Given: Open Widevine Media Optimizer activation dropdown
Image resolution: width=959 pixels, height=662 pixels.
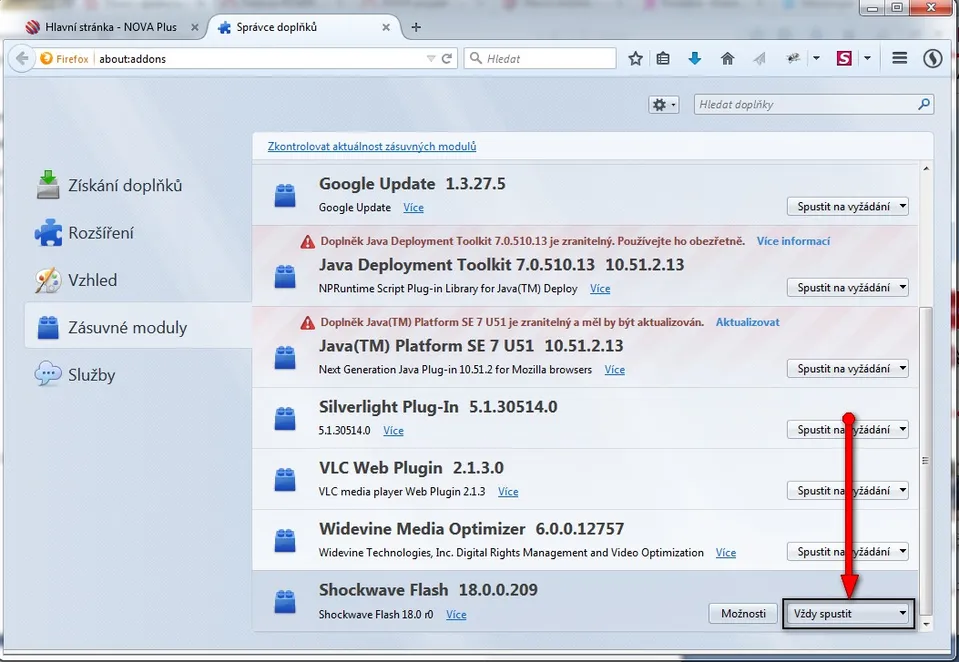Looking at the screenshot, I should tap(848, 552).
